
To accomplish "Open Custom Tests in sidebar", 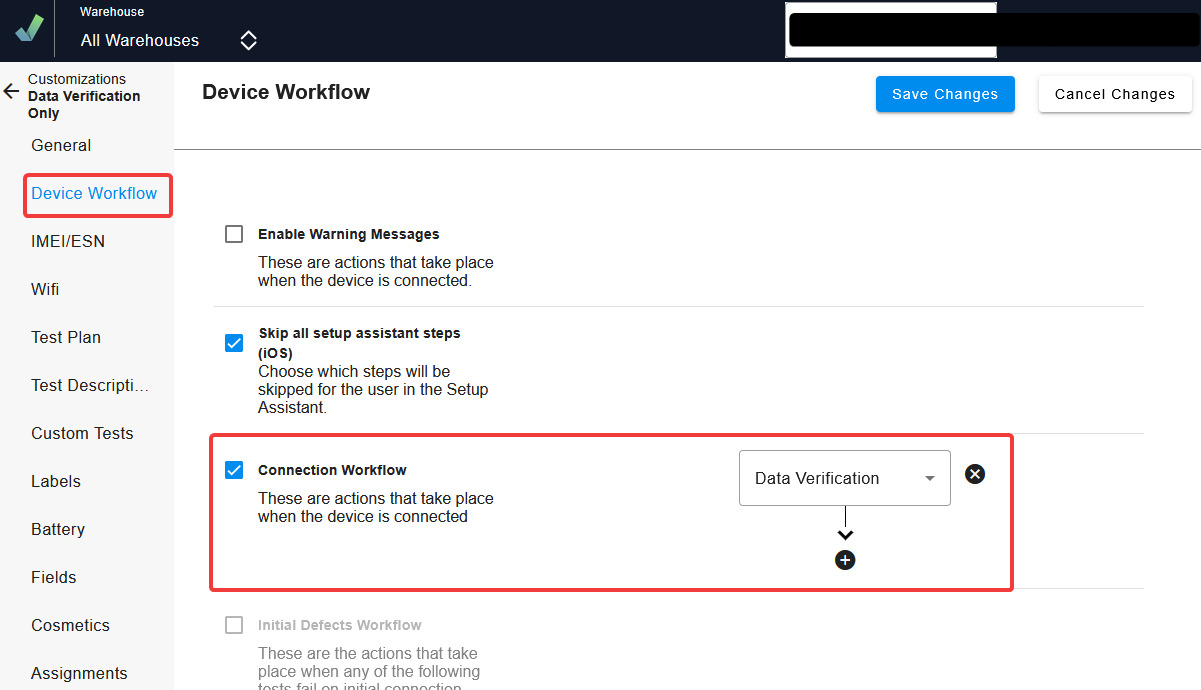I will tap(82, 433).
